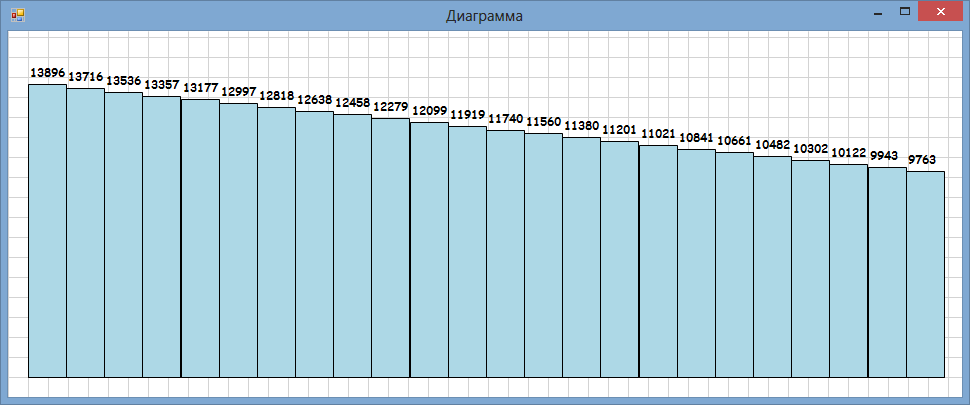
Task: Select the bar labeled 13536
Action: pos(124,234)
